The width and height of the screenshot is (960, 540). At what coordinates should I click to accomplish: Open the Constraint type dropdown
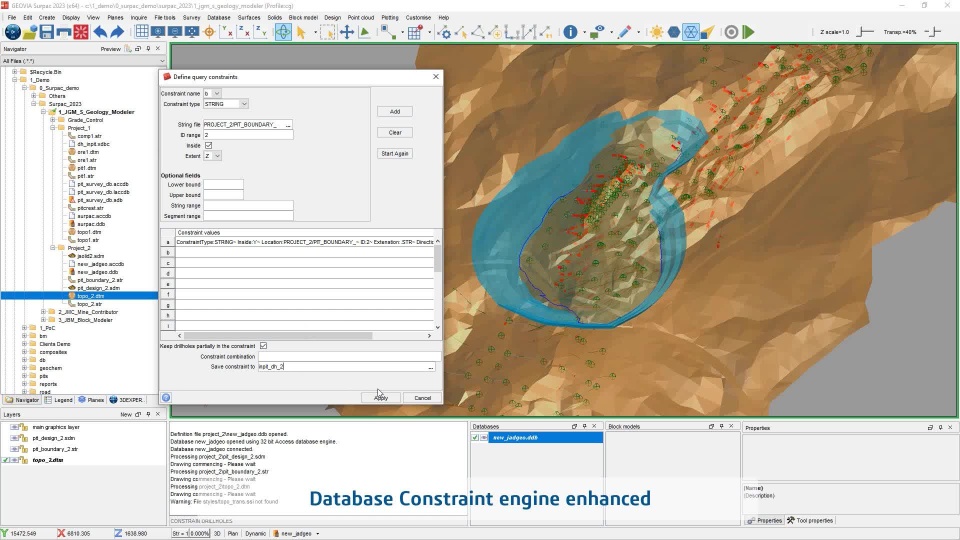pos(244,104)
